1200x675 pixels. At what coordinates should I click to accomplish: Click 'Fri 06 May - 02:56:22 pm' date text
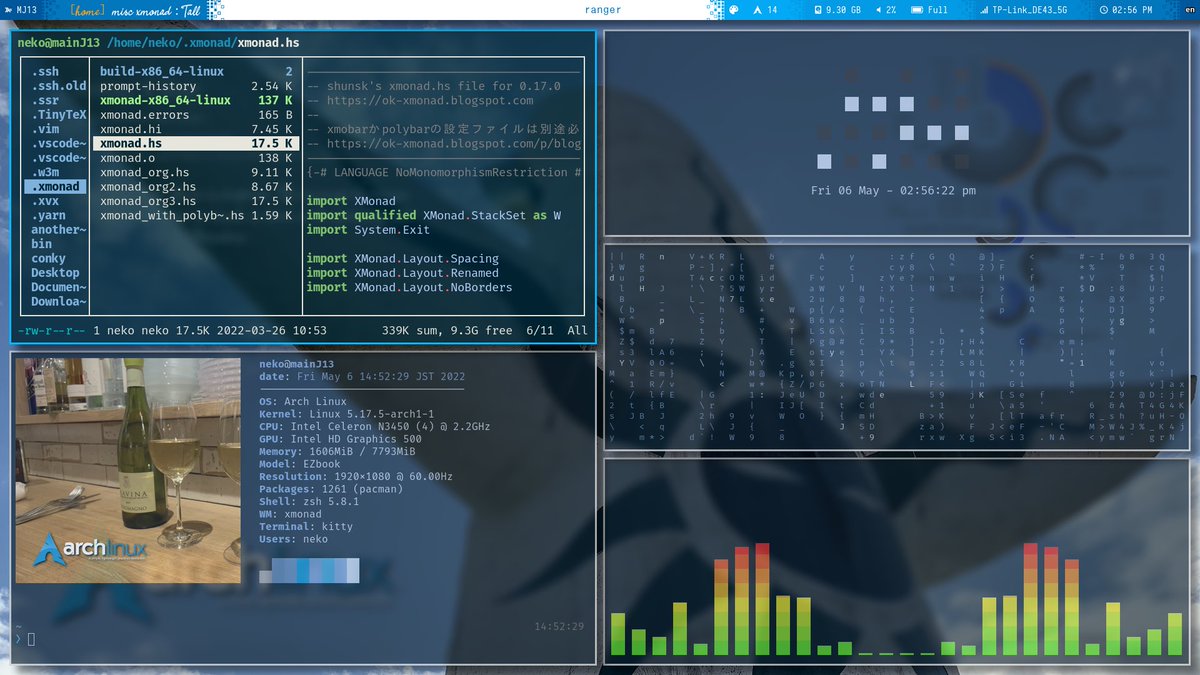[894, 190]
